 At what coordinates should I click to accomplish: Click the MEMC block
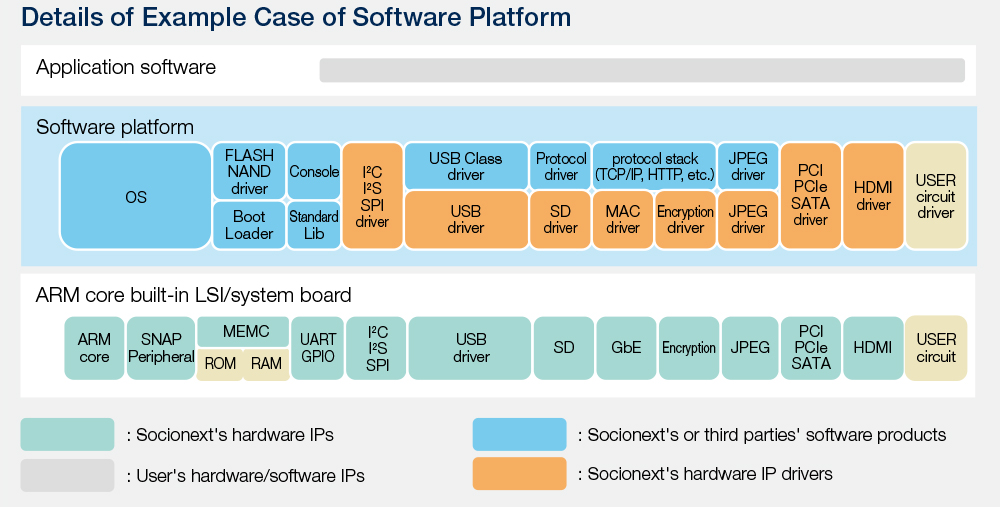(x=243, y=332)
